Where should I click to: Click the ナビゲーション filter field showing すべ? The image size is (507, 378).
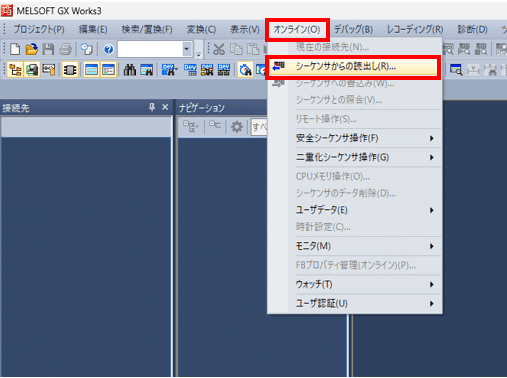click(x=259, y=127)
